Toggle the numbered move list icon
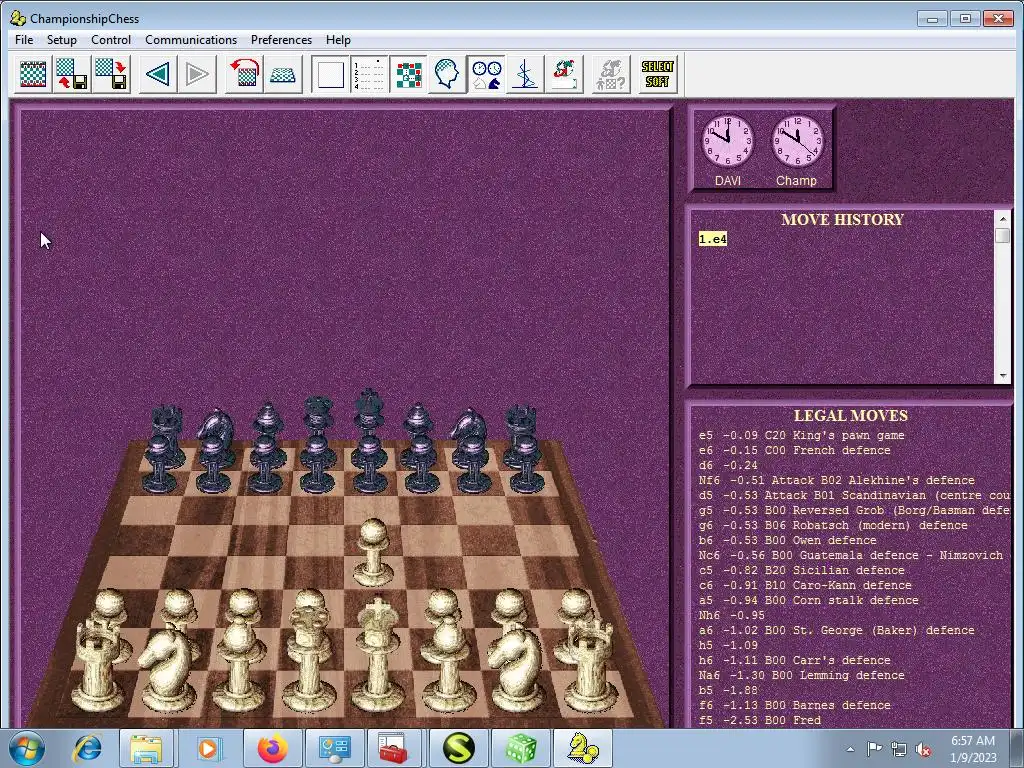Image resolution: width=1024 pixels, height=768 pixels. [369, 74]
